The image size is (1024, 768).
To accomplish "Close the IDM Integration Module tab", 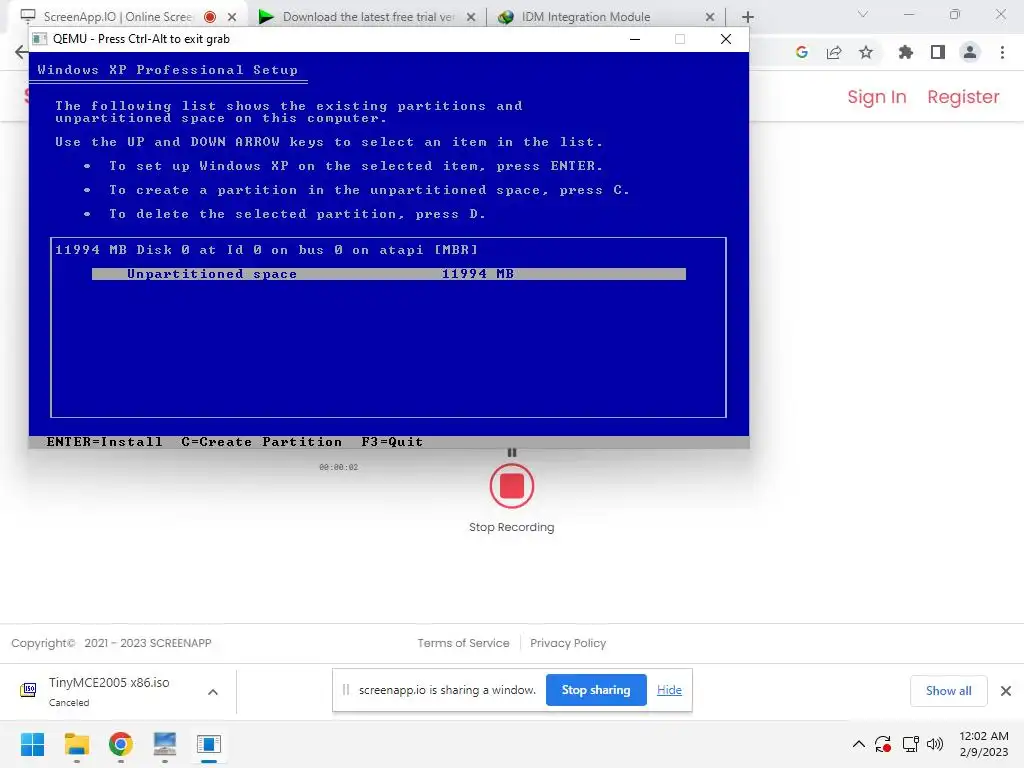I will [710, 17].
